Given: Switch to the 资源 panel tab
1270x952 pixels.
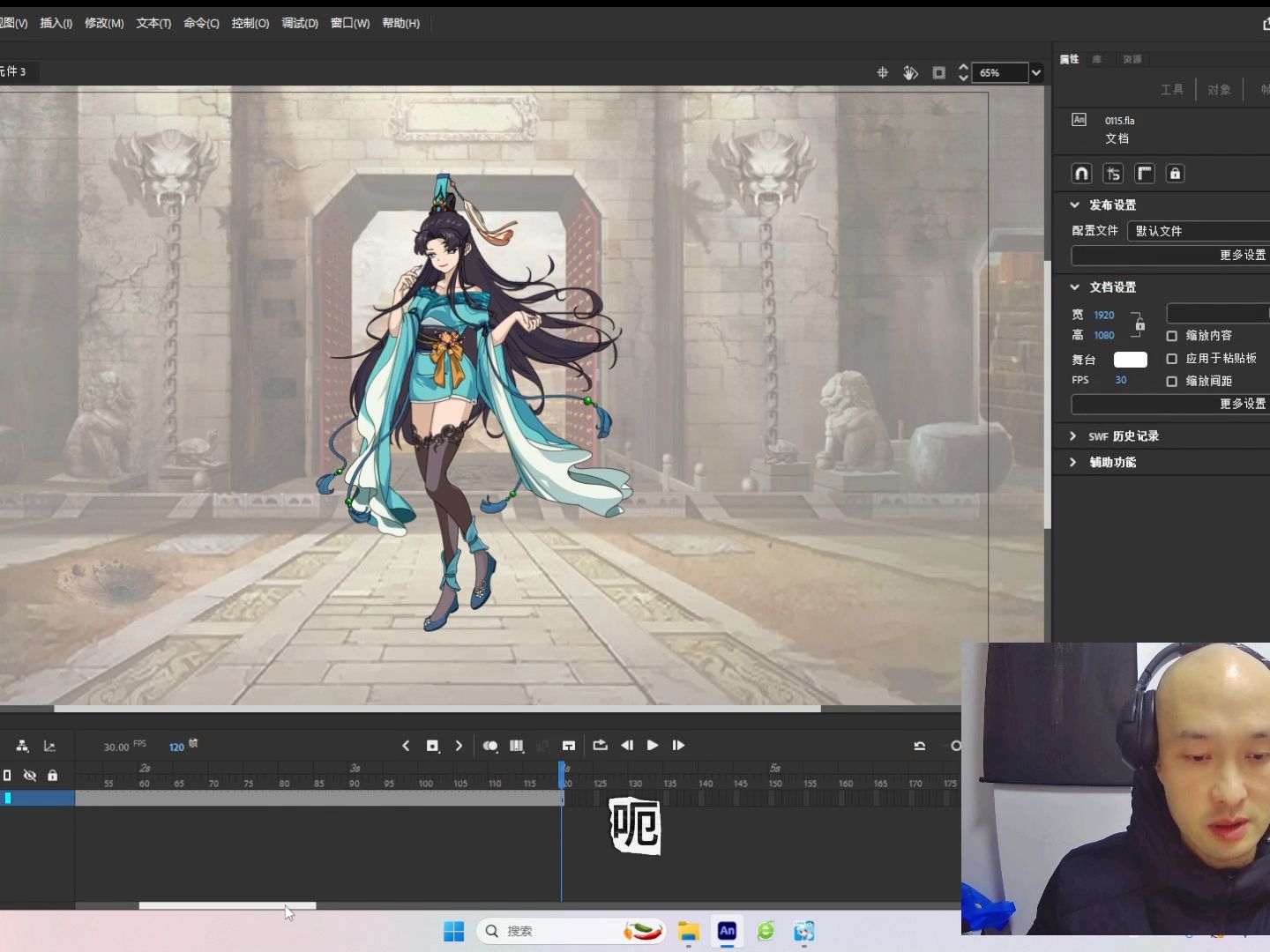Looking at the screenshot, I should point(1132,59).
